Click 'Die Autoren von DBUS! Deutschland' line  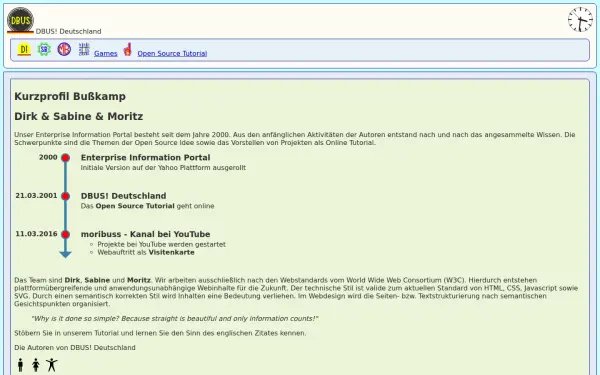point(75,347)
